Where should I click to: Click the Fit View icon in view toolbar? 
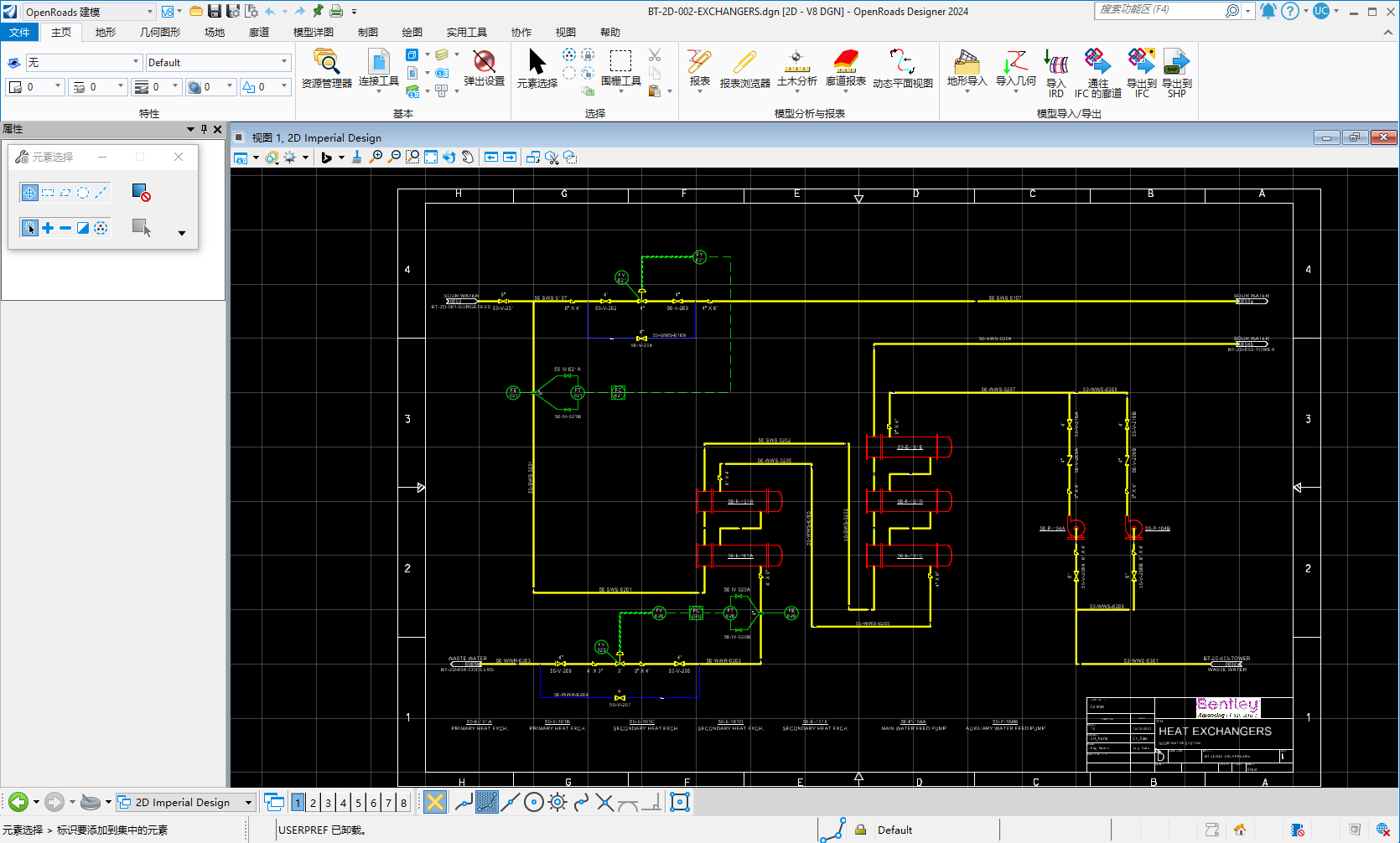point(430,157)
